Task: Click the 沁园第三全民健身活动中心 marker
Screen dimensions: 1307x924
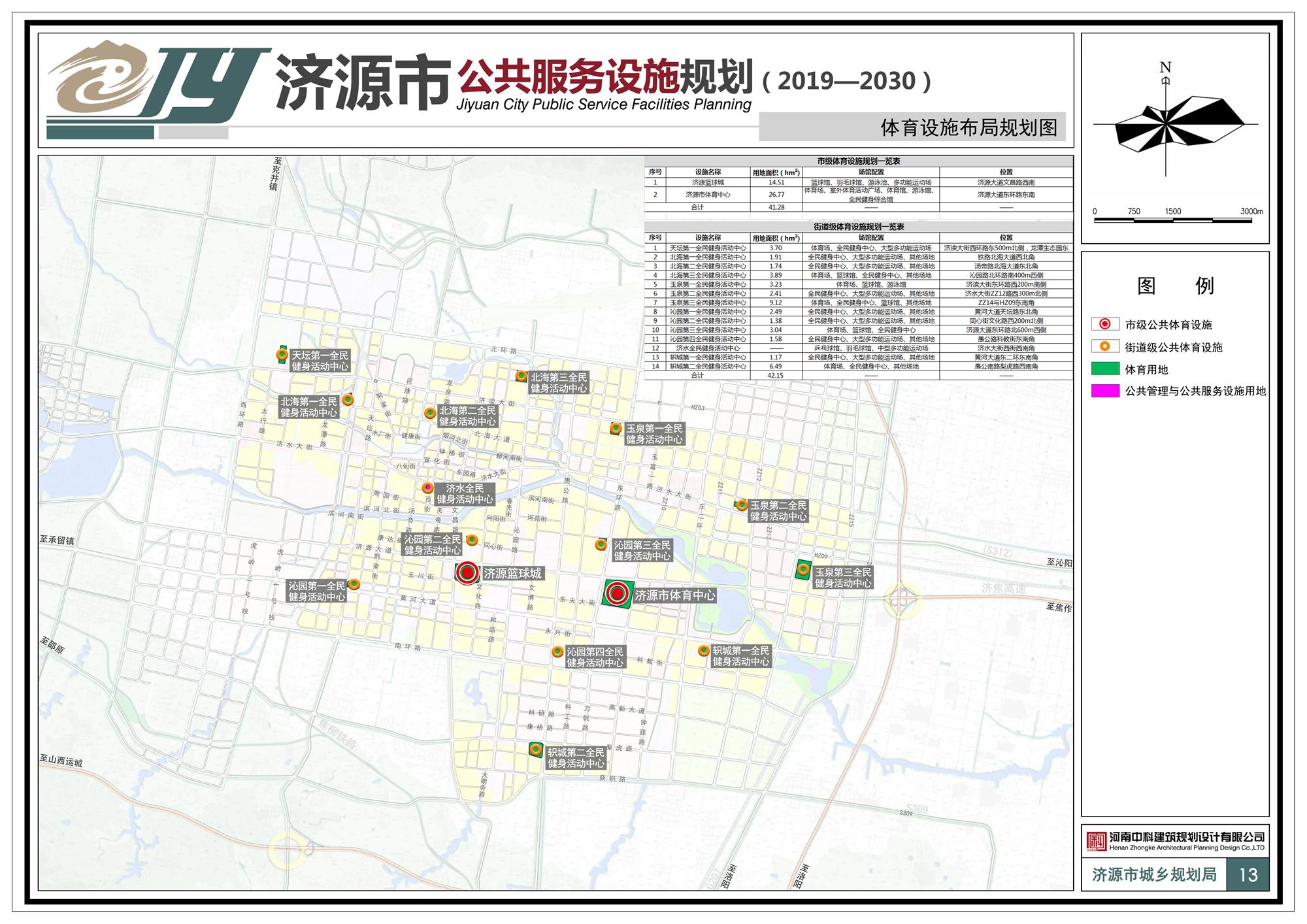Action: [601, 544]
